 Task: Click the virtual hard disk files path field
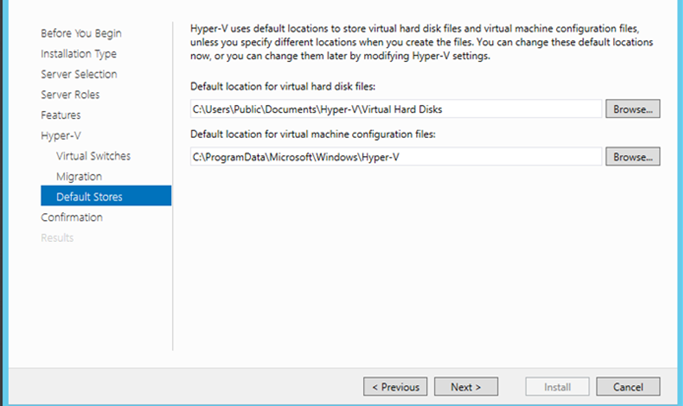[x=396, y=109]
